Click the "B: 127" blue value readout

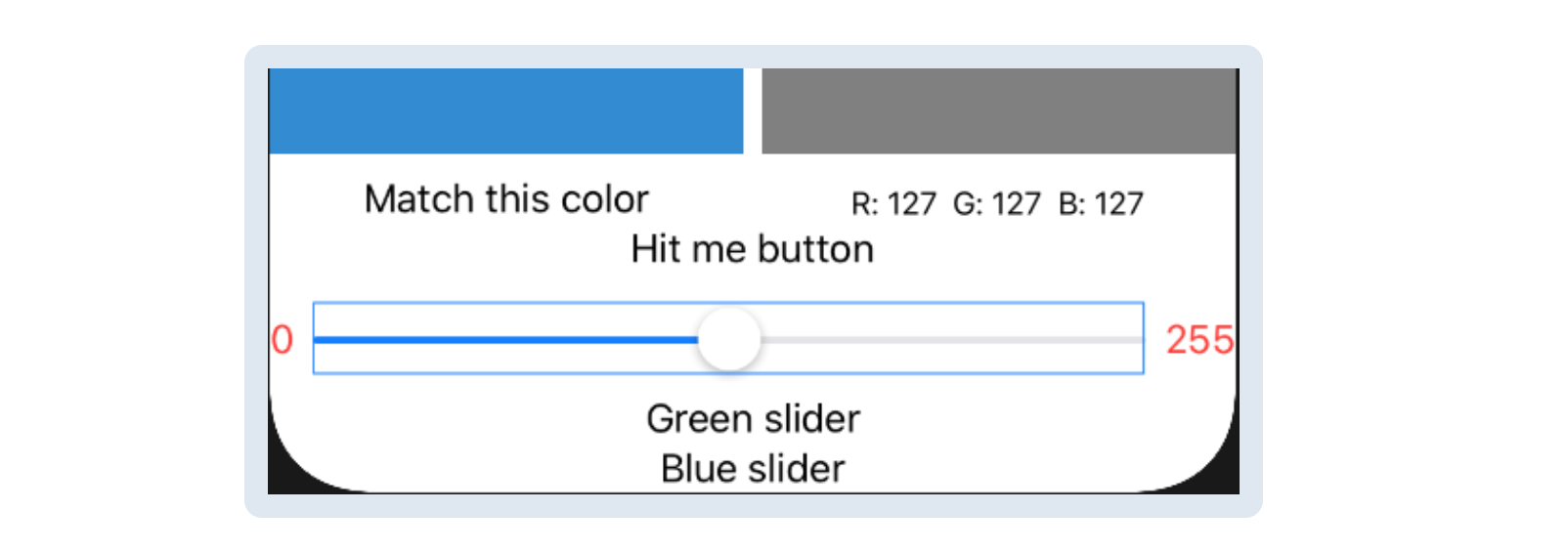(1101, 204)
